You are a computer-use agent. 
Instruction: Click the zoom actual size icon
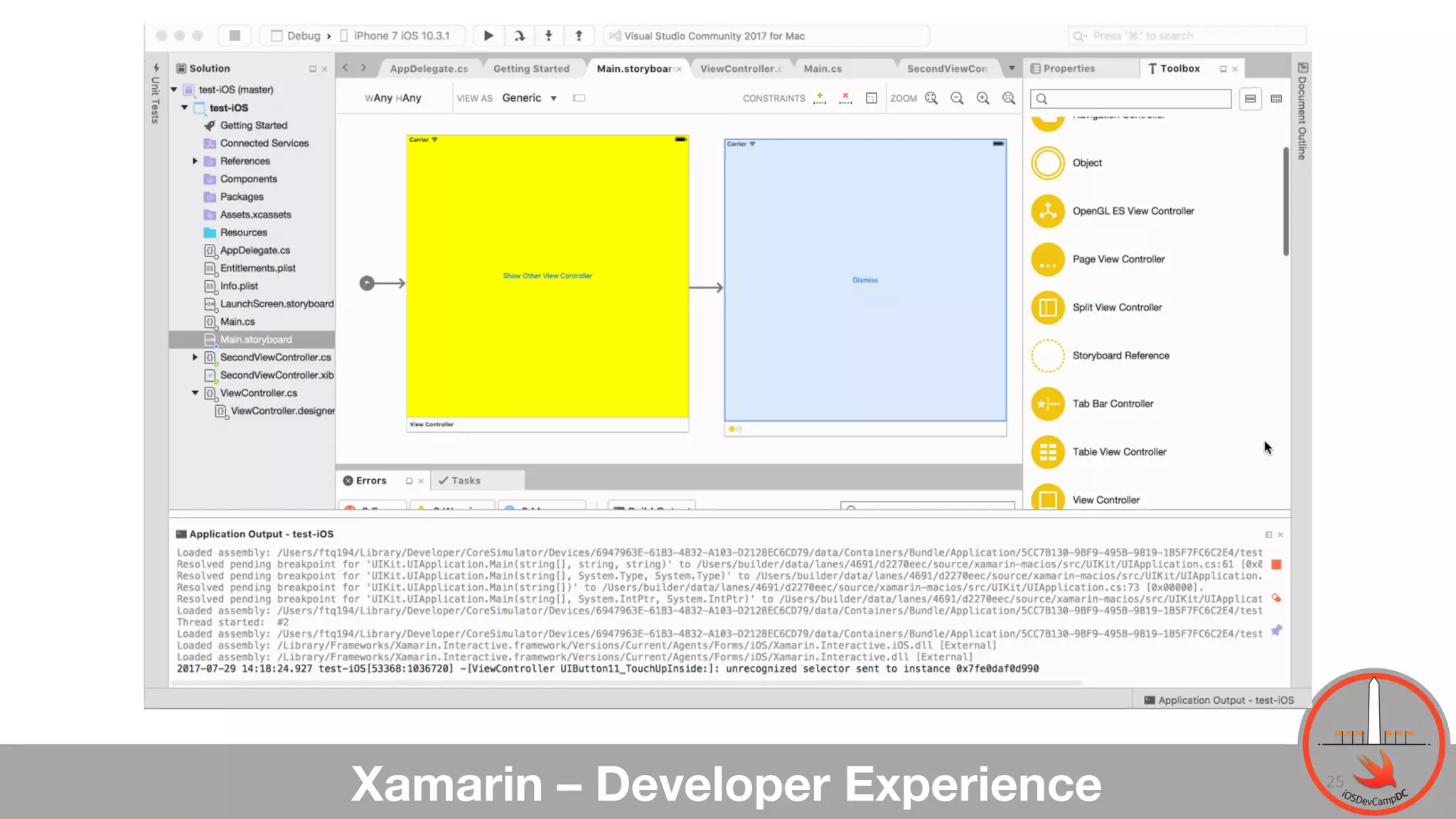click(1008, 98)
